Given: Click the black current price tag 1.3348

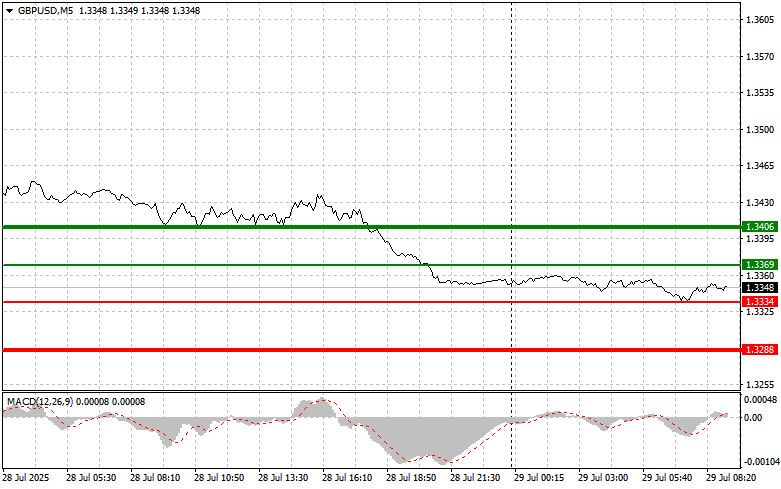Looking at the screenshot, I should (758, 288).
